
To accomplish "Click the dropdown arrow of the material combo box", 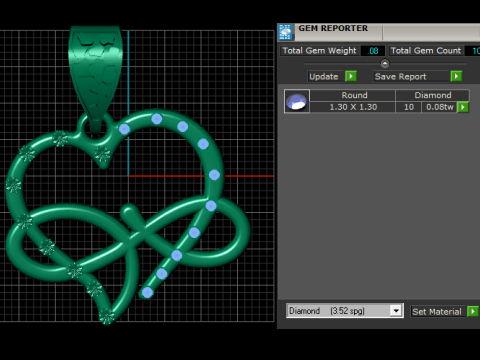I will [396, 311].
